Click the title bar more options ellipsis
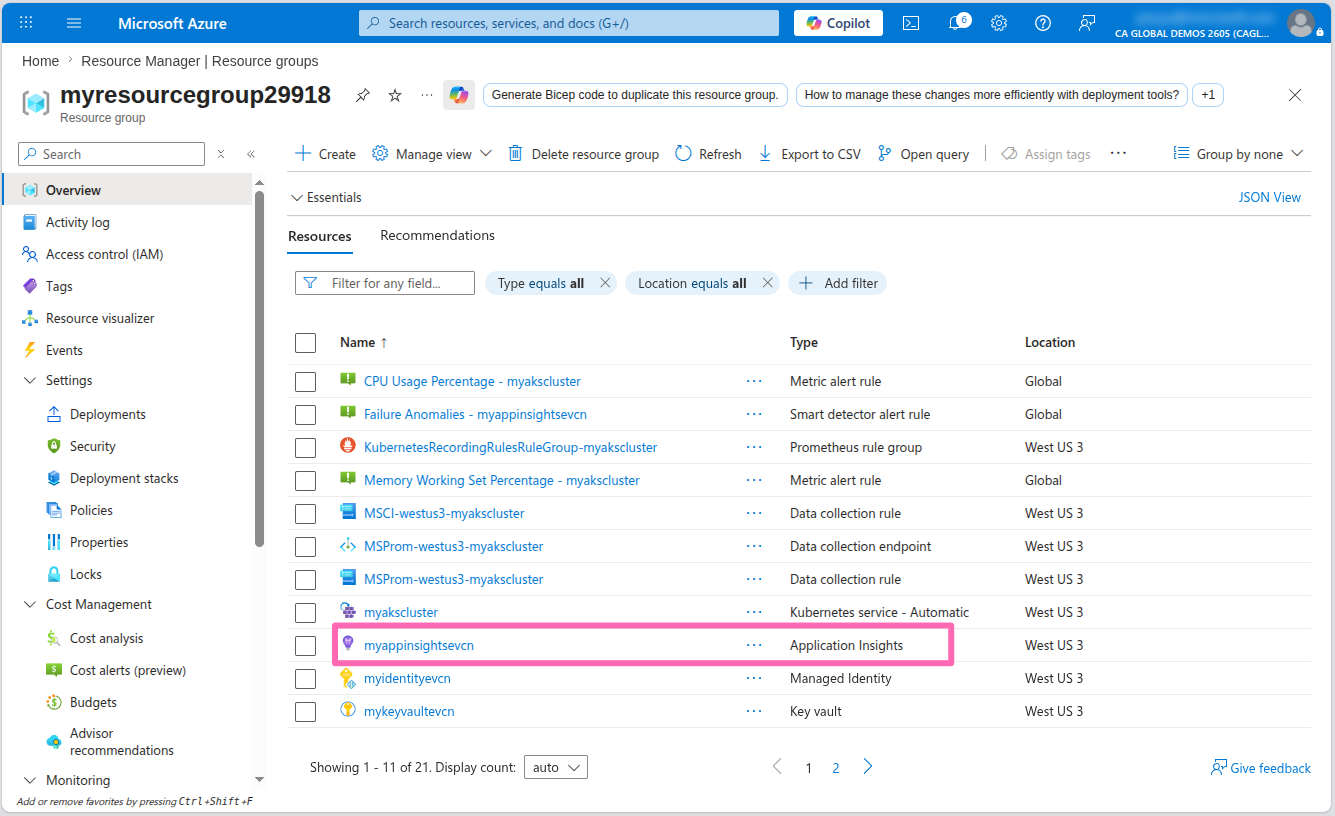Image resolution: width=1335 pixels, height=816 pixels. click(427, 95)
